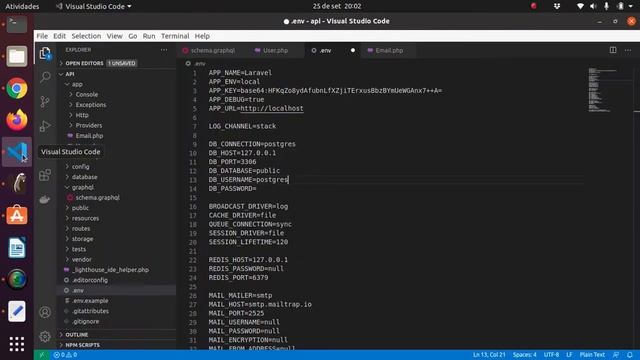Open the Terminal menu
The height and width of the screenshot is (360, 640).
click(x=175, y=36)
